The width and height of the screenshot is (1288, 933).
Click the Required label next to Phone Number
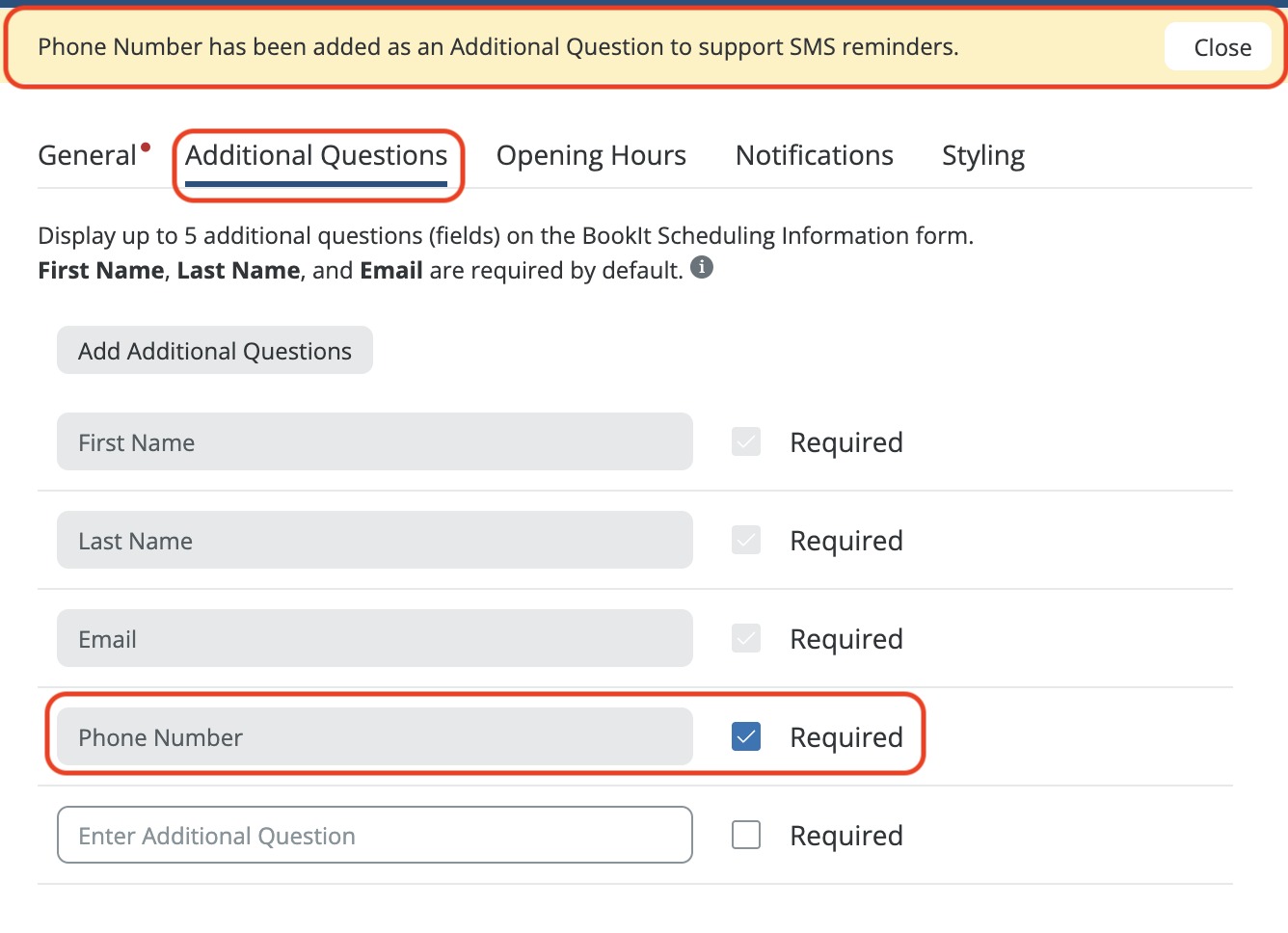845,737
